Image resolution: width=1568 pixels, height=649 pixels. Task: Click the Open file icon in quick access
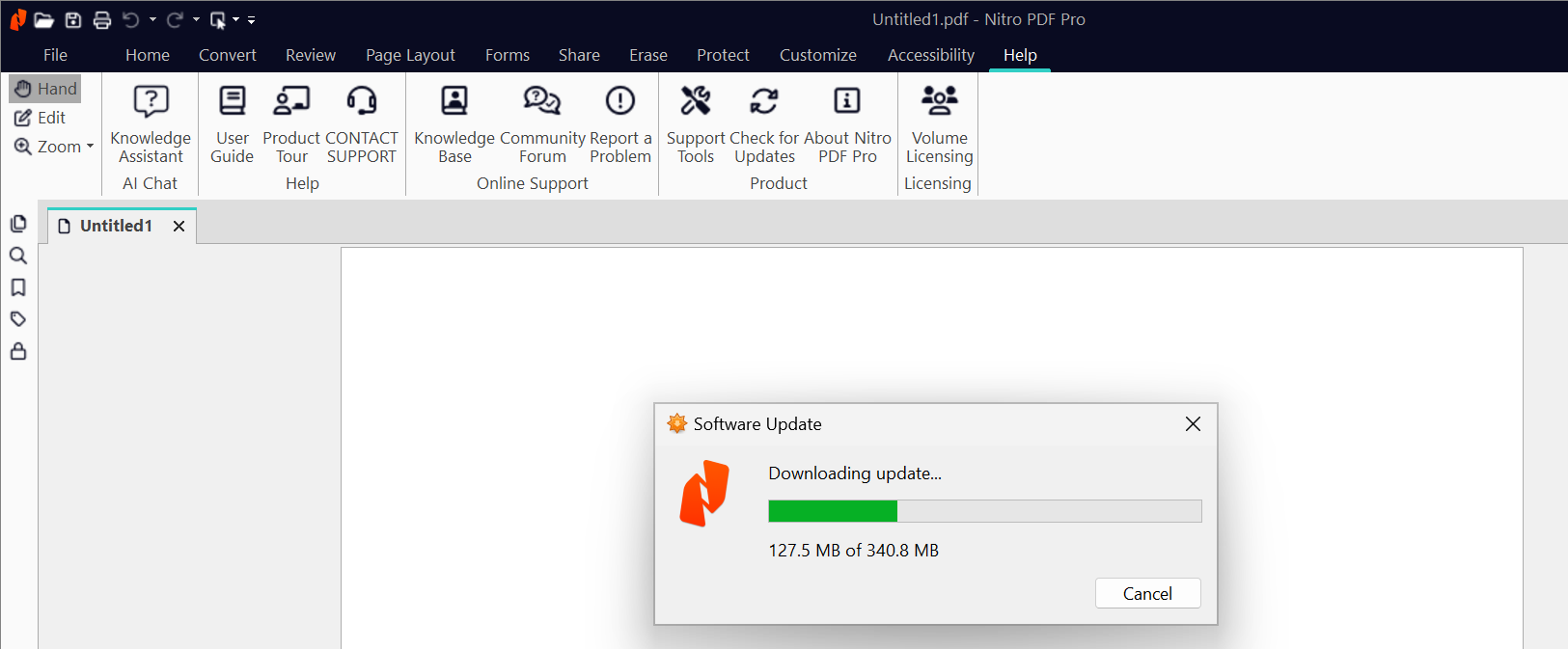(43, 19)
